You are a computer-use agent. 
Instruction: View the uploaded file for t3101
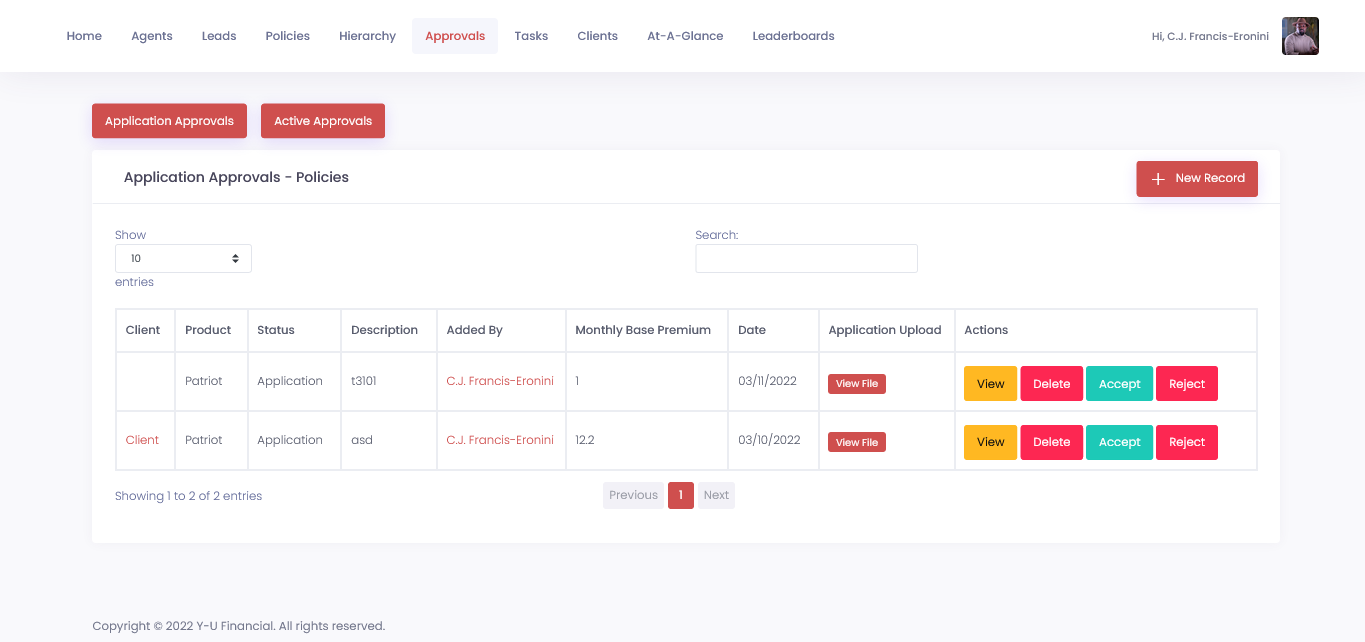[856, 383]
